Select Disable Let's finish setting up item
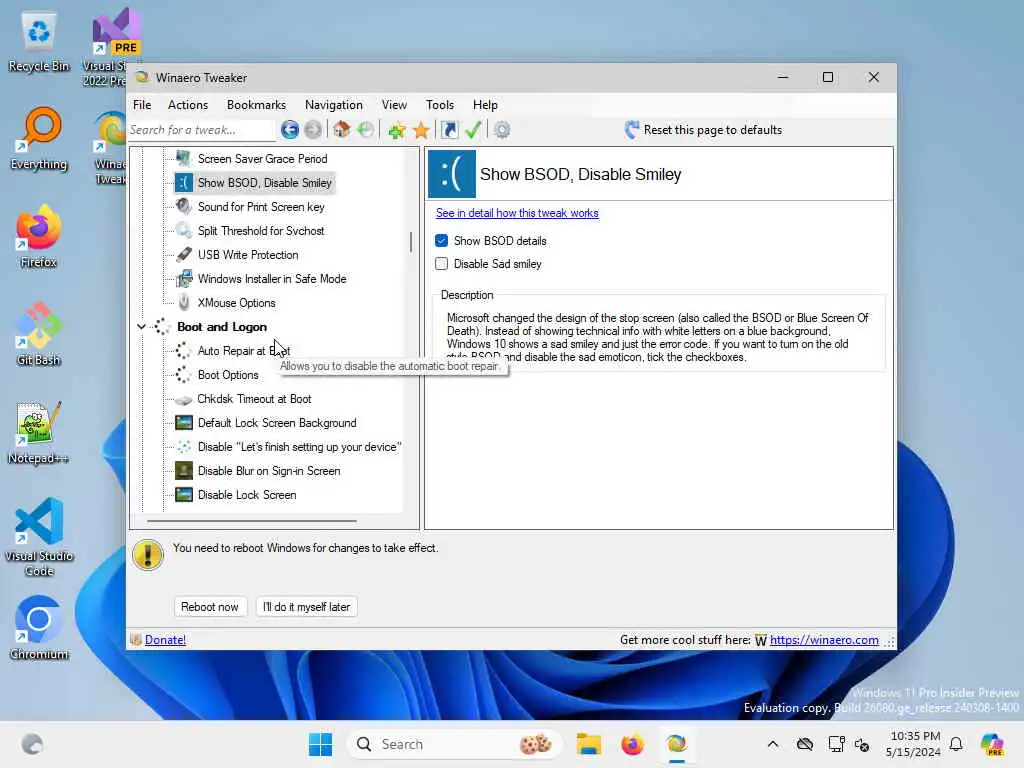This screenshot has width=1024, height=768. (299, 447)
